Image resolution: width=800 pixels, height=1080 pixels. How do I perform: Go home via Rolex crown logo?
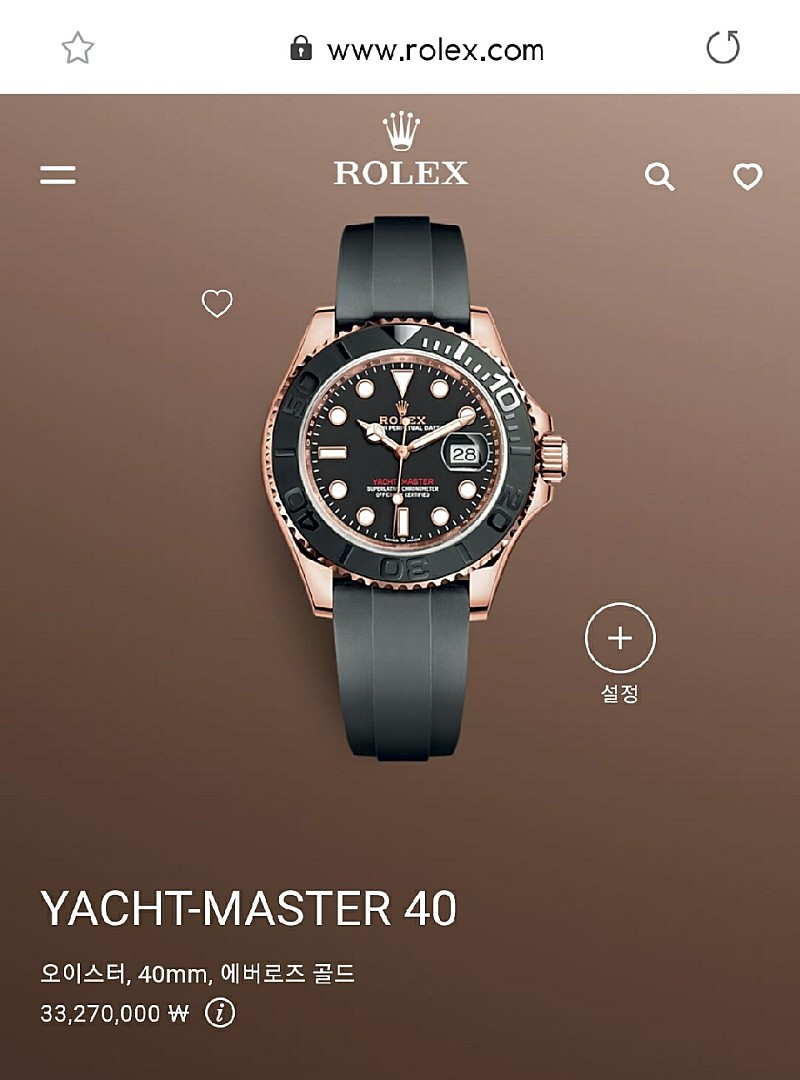(x=401, y=131)
